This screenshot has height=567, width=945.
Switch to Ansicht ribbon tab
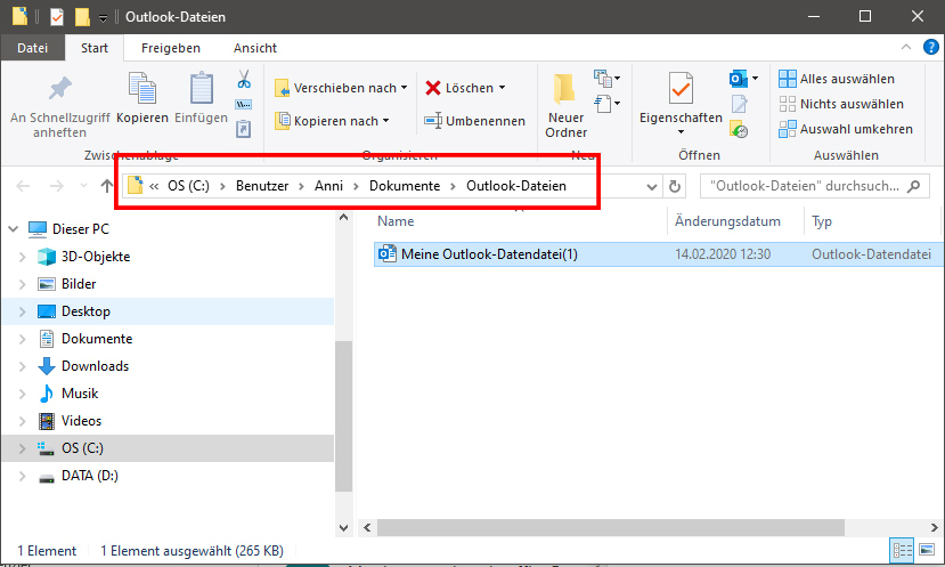pos(255,48)
